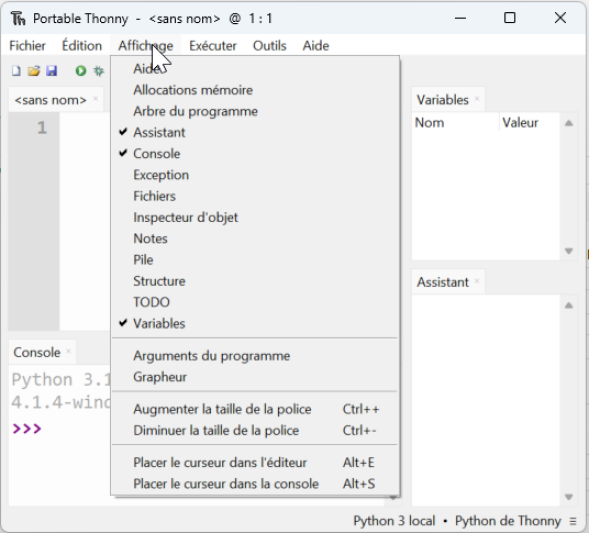Click the Debug bug icon in toolbar
The image size is (589, 533).
[99, 71]
